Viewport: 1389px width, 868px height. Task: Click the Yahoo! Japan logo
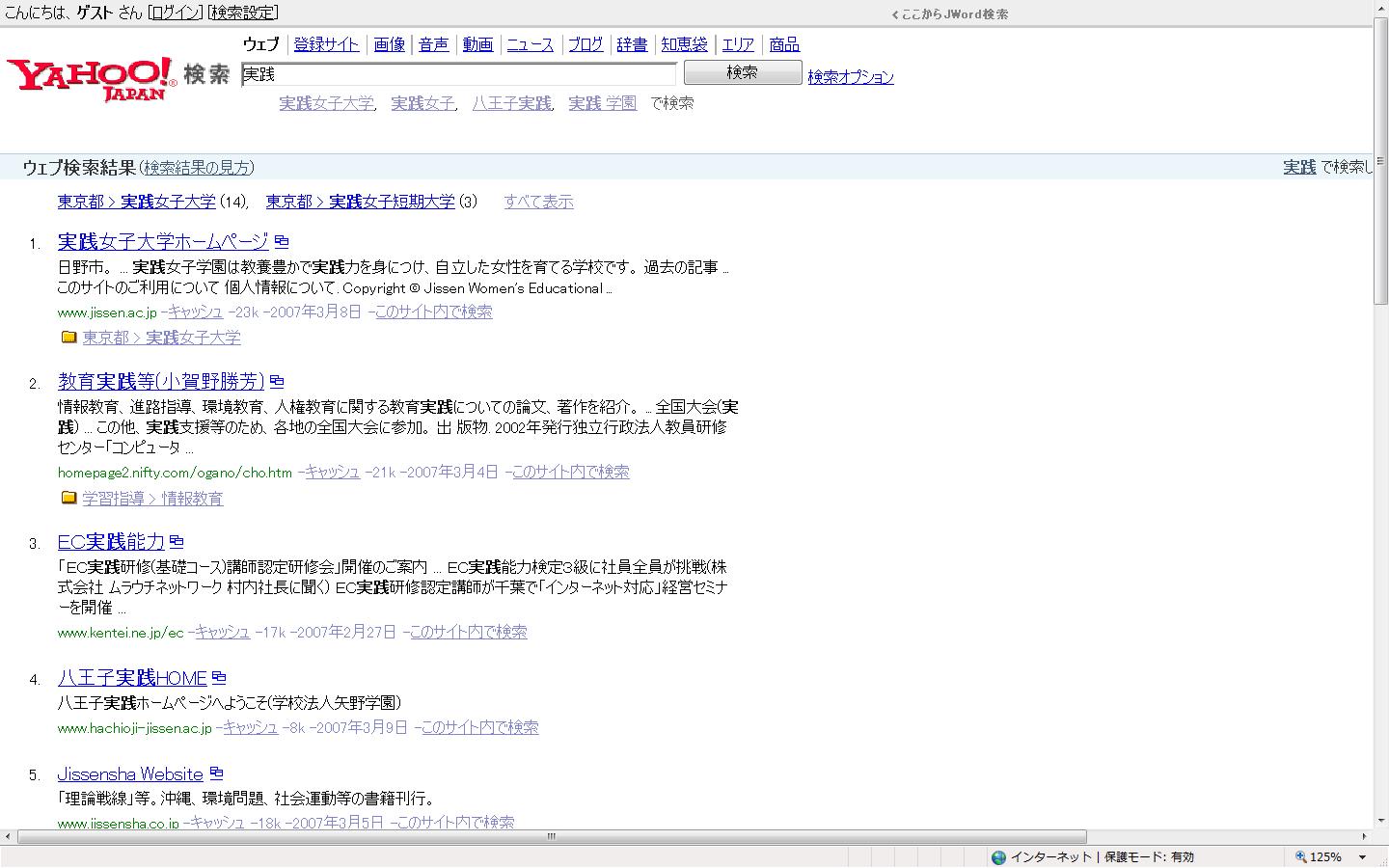(92, 79)
